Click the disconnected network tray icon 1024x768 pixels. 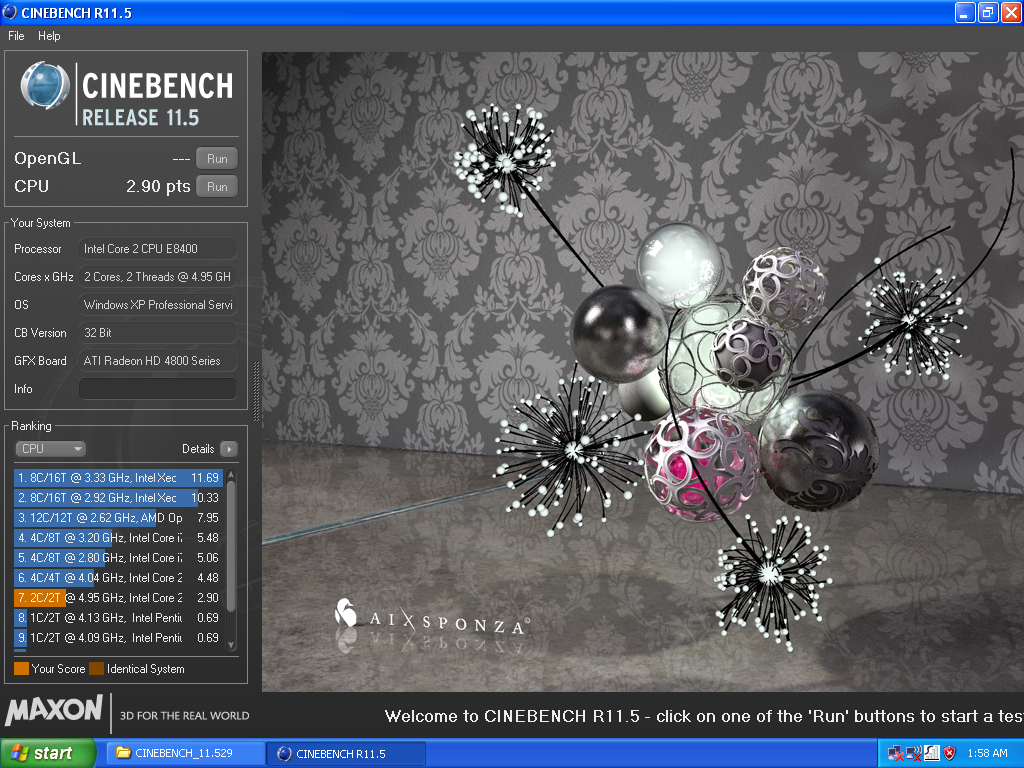point(895,754)
